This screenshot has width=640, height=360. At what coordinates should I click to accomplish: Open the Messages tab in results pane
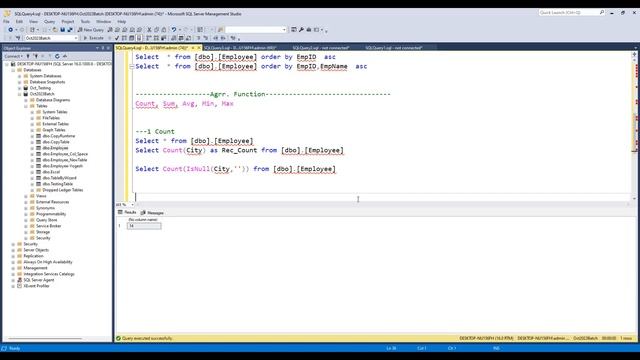pos(152,213)
